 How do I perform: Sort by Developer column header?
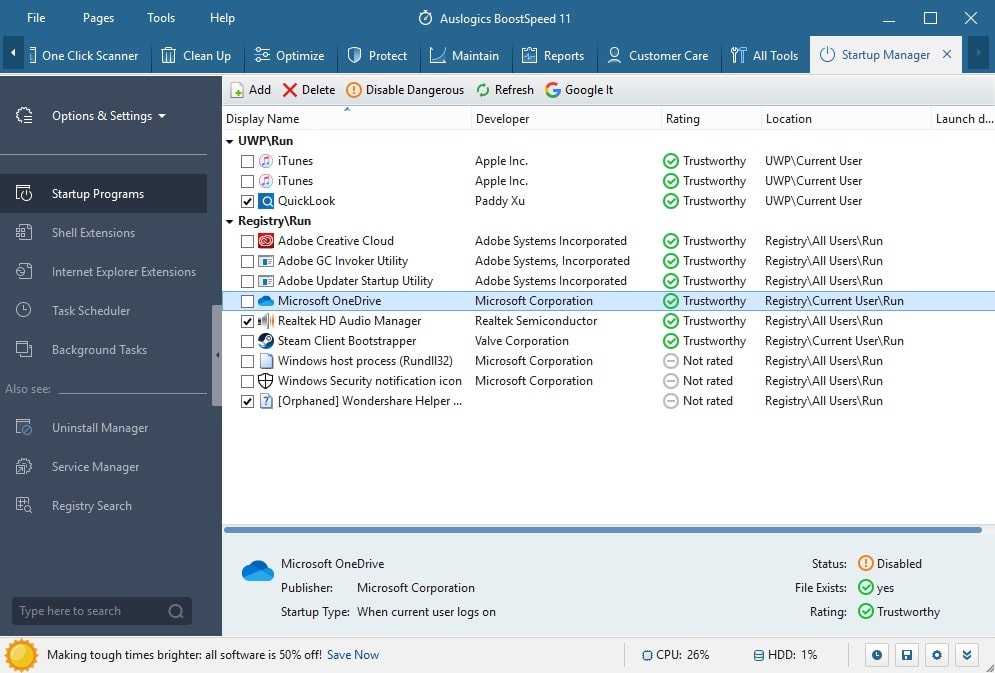coord(566,119)
